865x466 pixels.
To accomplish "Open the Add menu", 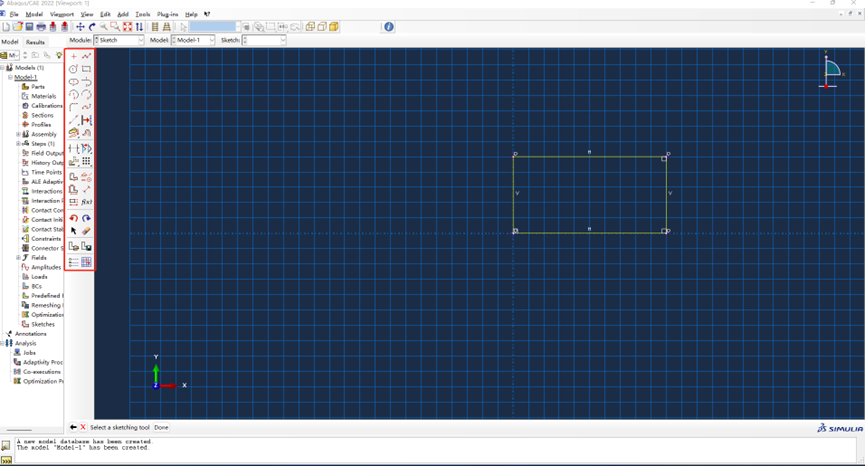I will tap(122, 14).
